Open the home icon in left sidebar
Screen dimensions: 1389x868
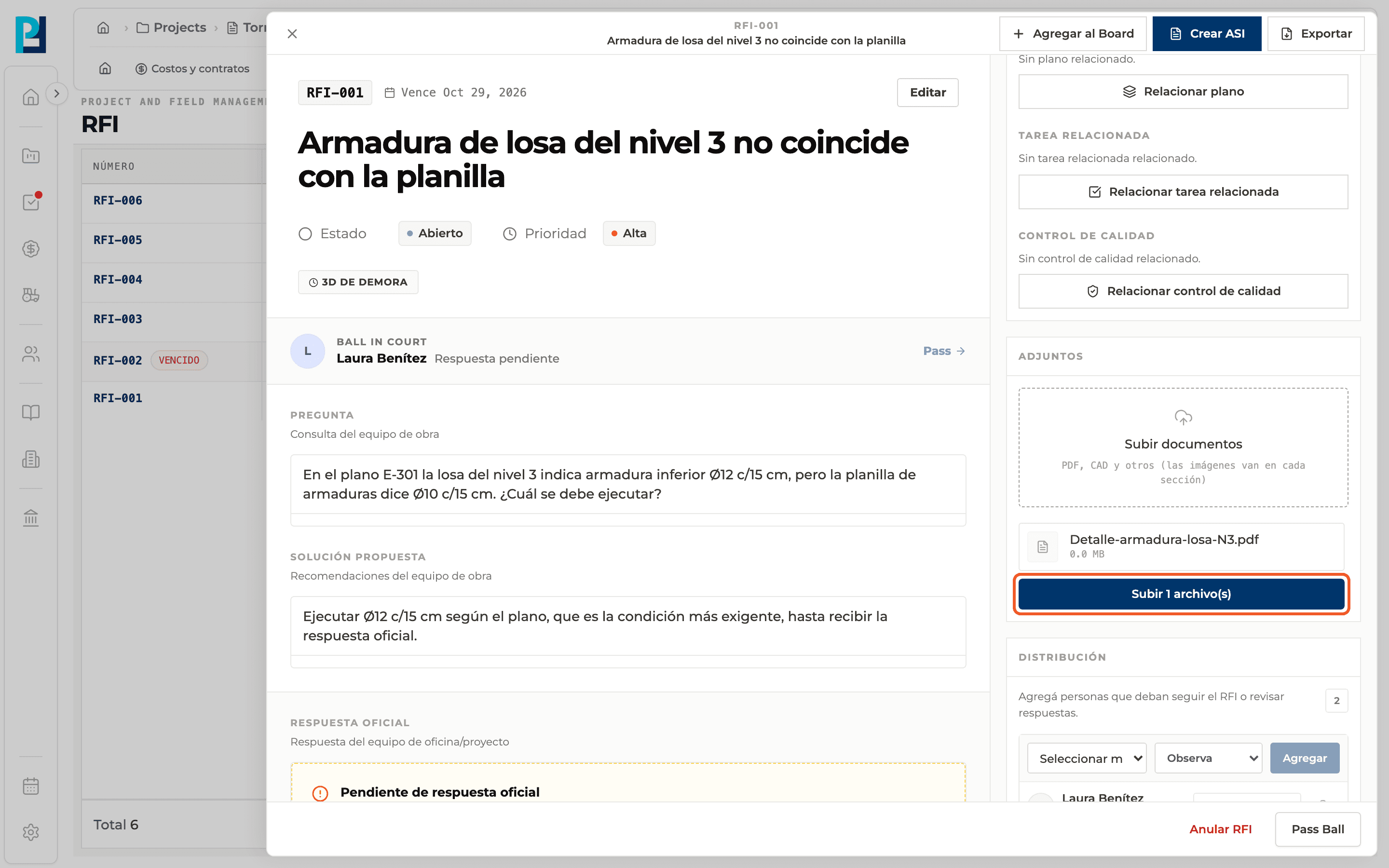(x=31, y=96)
